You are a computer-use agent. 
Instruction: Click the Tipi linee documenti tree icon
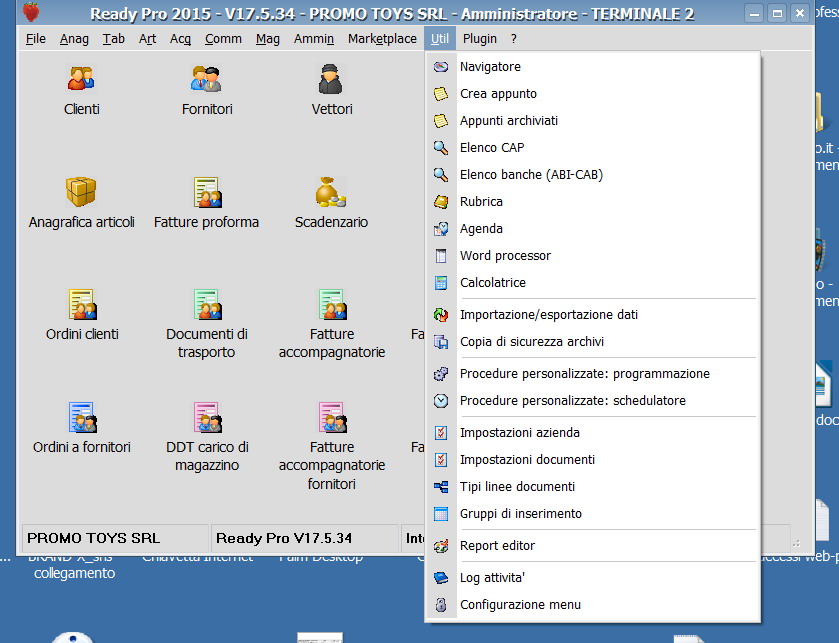pyautogui.click(x=441, y=487)
